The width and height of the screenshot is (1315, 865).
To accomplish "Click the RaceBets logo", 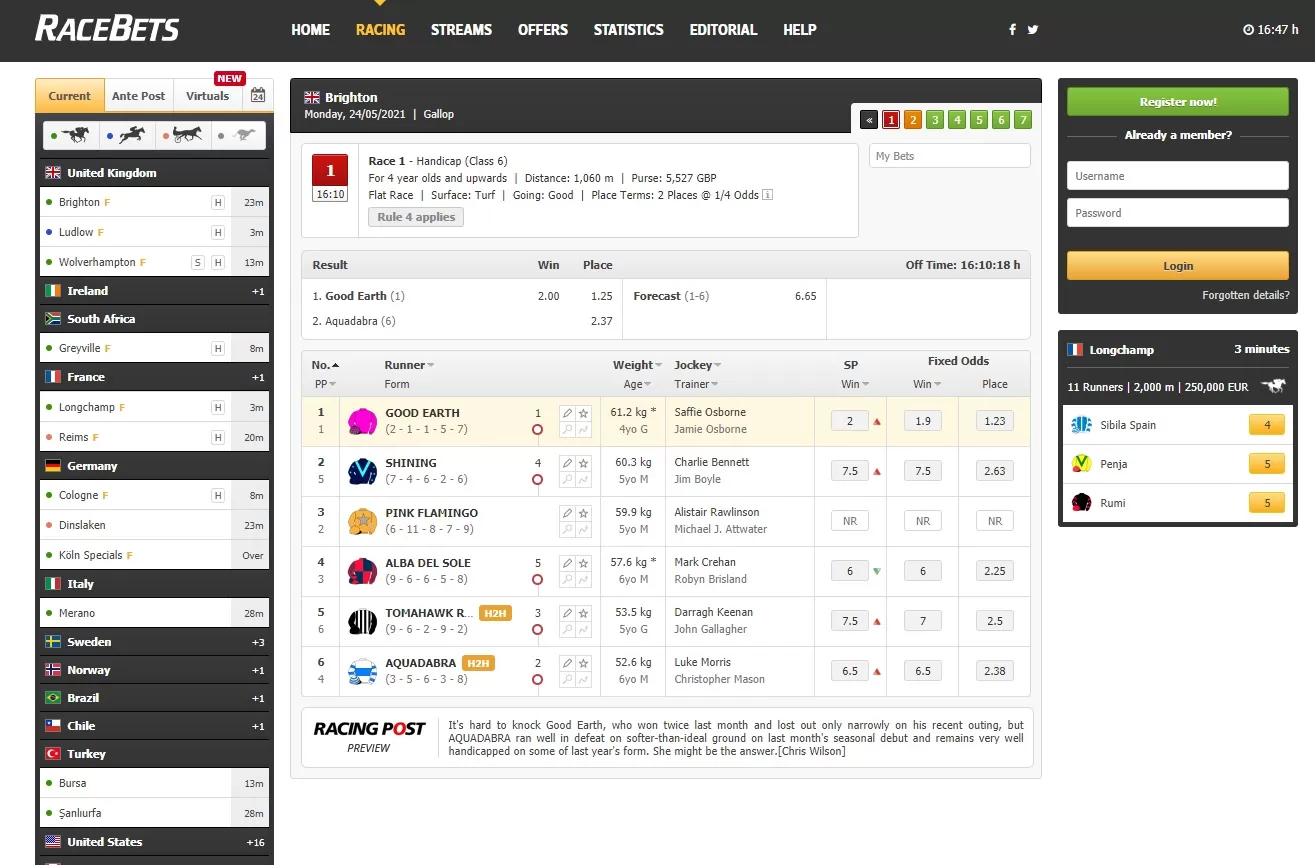I will [107, 28].
